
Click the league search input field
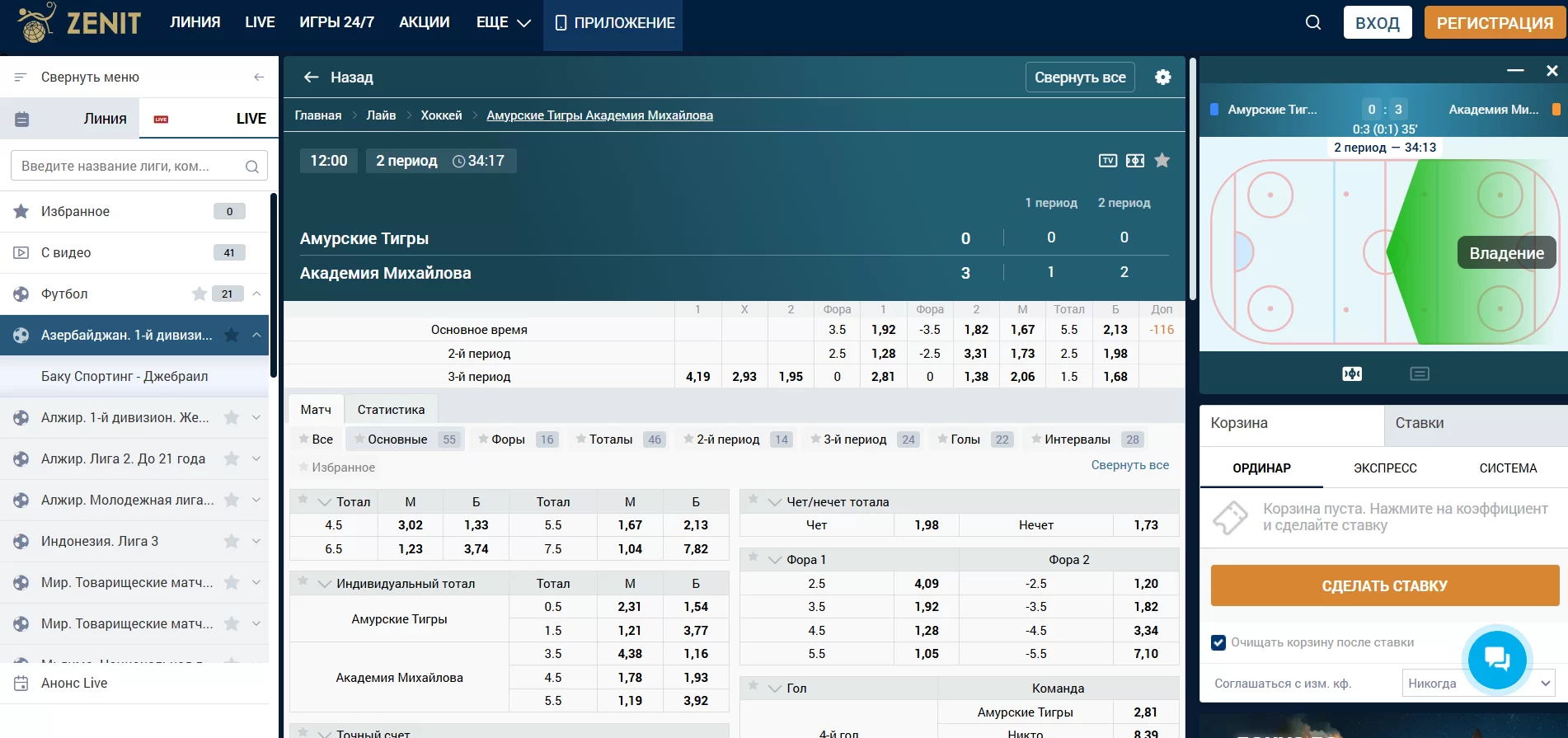tap(132, 166)
